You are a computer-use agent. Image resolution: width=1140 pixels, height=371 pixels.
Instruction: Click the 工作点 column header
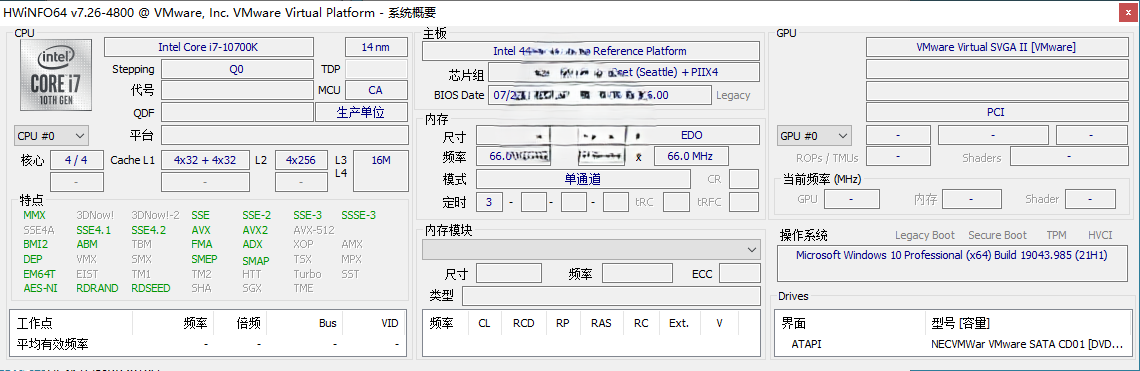click(35, 323)
